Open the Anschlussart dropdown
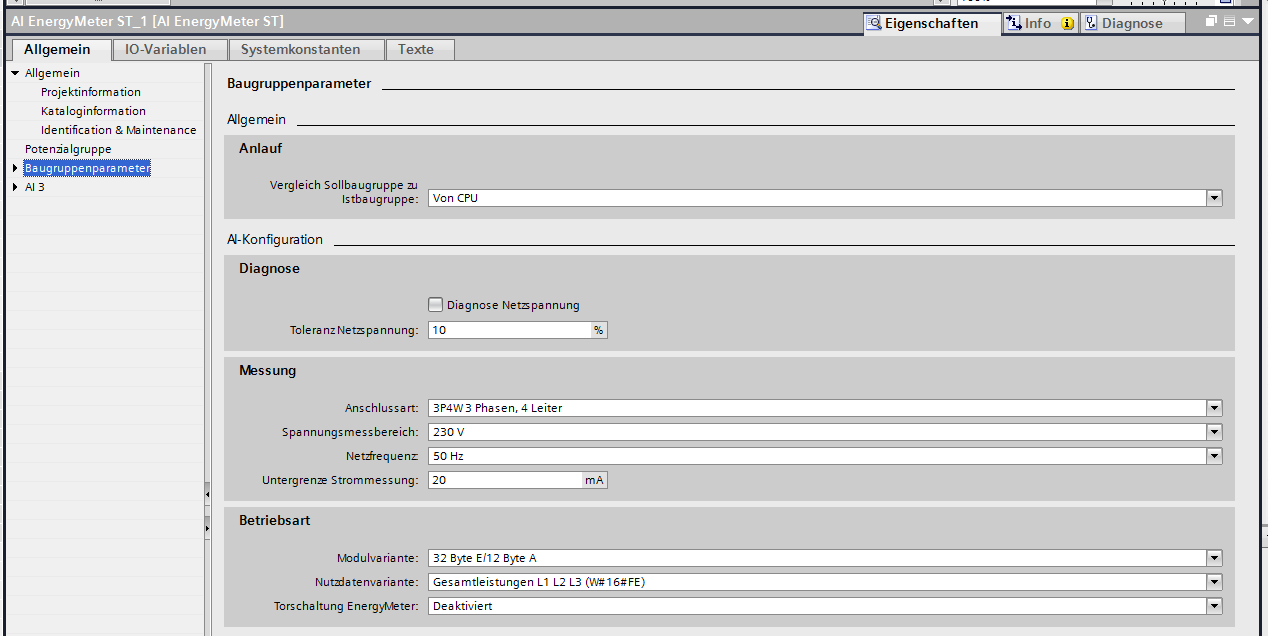The image size is (1268, 636). (1214, 408)
